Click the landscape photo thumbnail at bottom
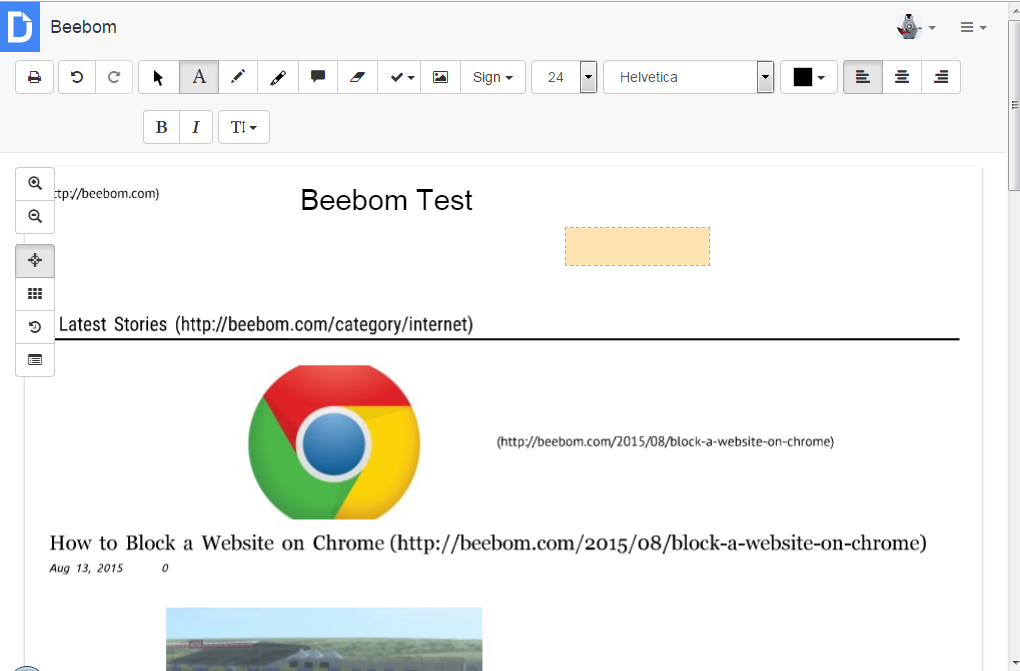This screenshot has height=671, width=1020. 324,639
